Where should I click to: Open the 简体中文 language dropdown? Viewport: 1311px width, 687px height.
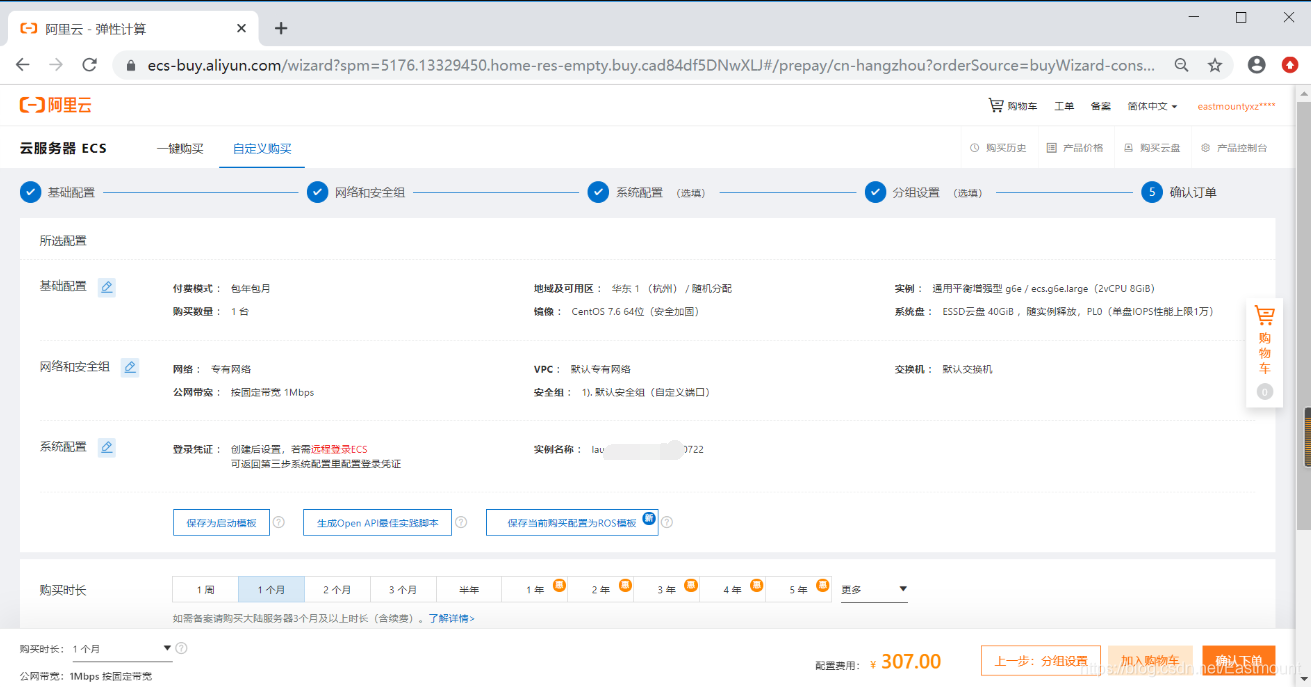tap(1150, 105)
